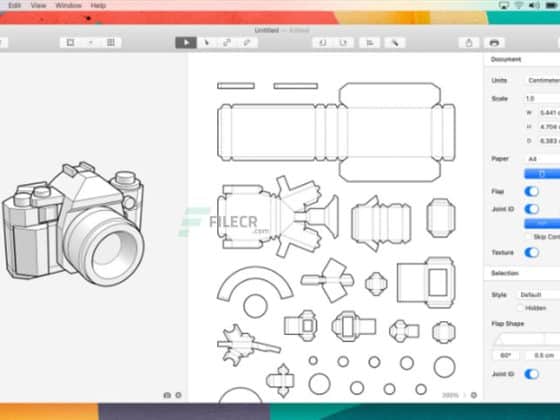This screenshot has width=560, height=420.
Task: Choose the second pointer tool beside the arrow
Action: coord(206,43)
